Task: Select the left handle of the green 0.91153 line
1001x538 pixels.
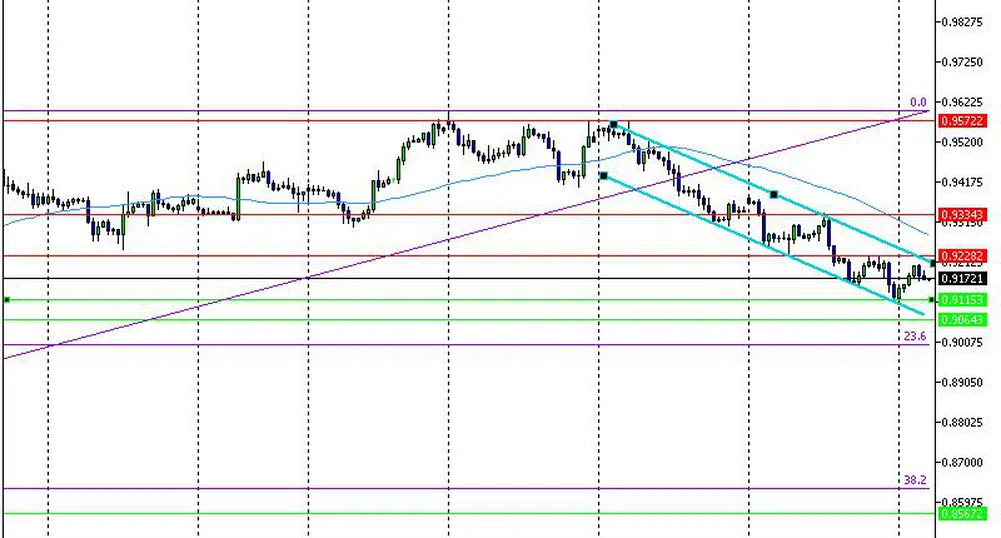Action: [7, 300]
